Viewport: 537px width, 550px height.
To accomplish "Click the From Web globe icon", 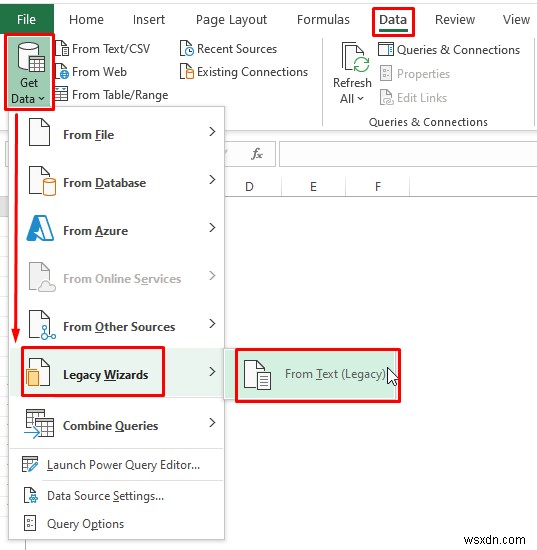I will (x=62, y=72).
